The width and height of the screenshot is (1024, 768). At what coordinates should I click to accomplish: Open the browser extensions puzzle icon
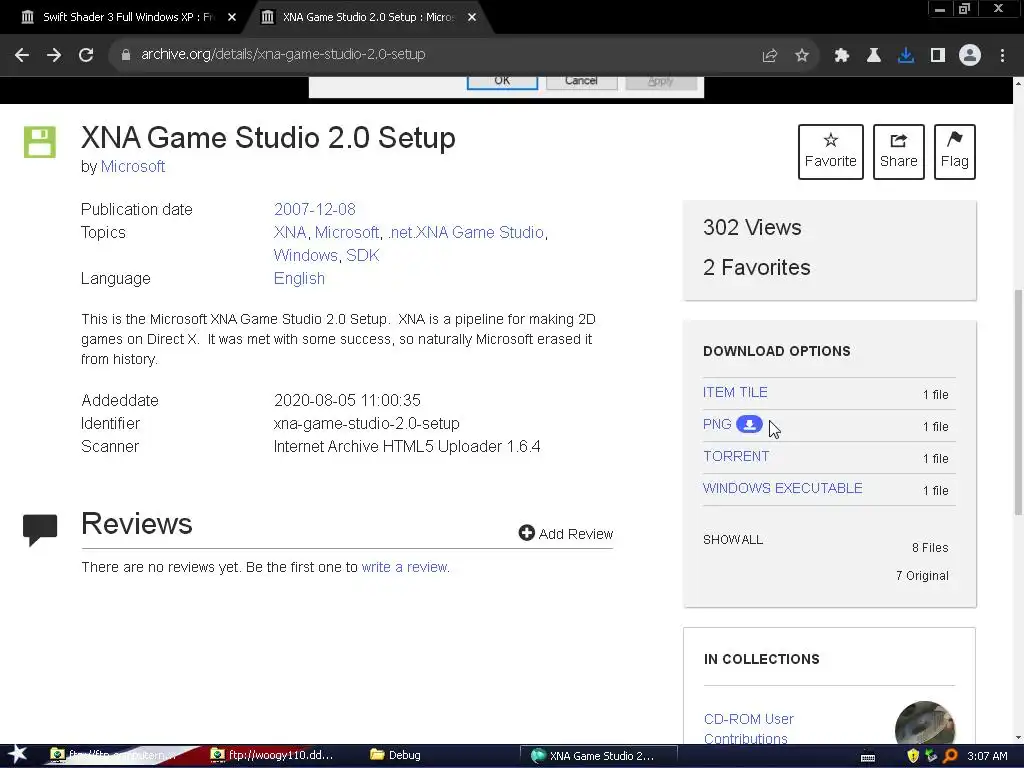(x=842, y=56)
